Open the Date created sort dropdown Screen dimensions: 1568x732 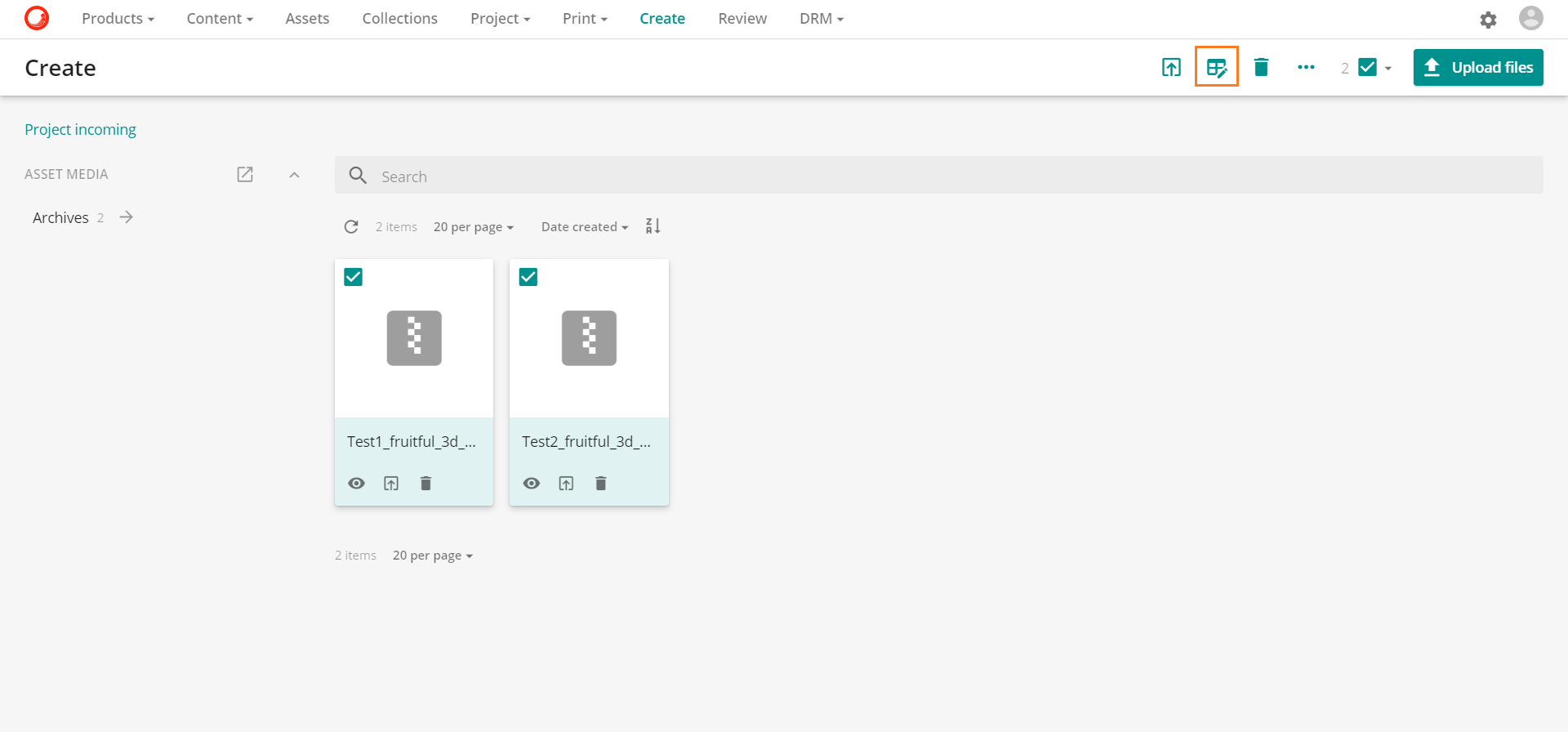click(x=584, y=227)
